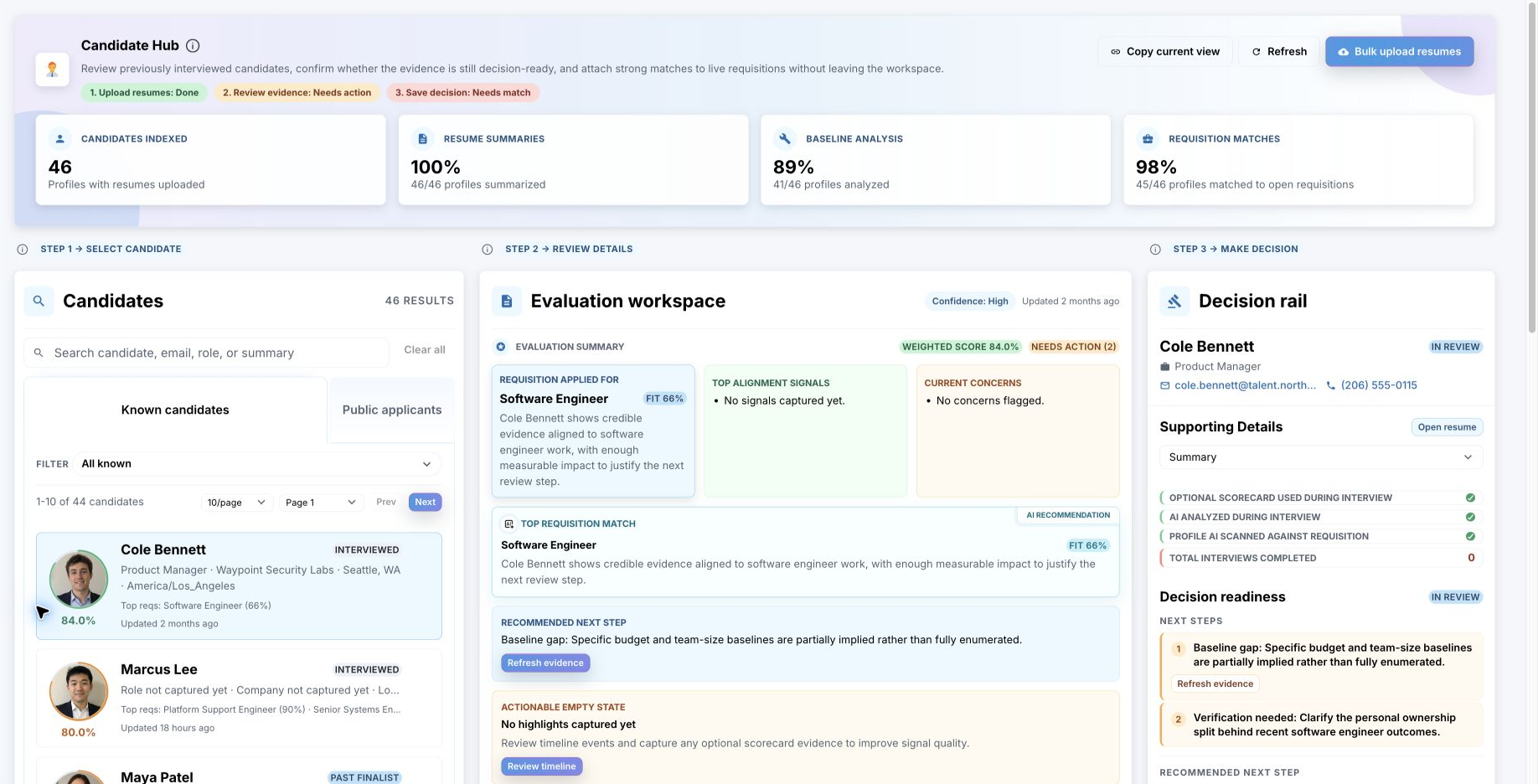The height and width of the screenshot is (784, 1538).
Task: Click Marcus Lee's Interviewed status badge
Action: pos(367,669)
